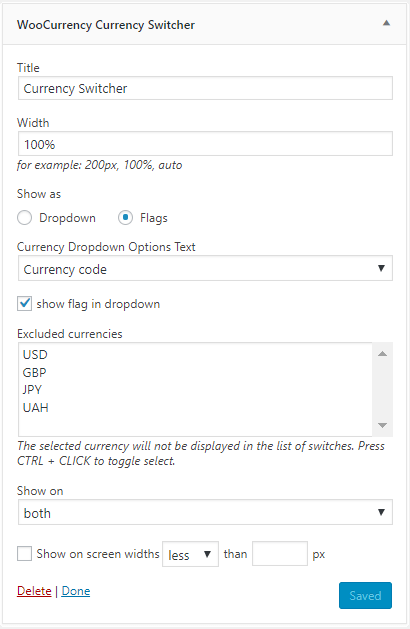
Task: Uncheck show flag in dropdown
Action: click(24, 304)
